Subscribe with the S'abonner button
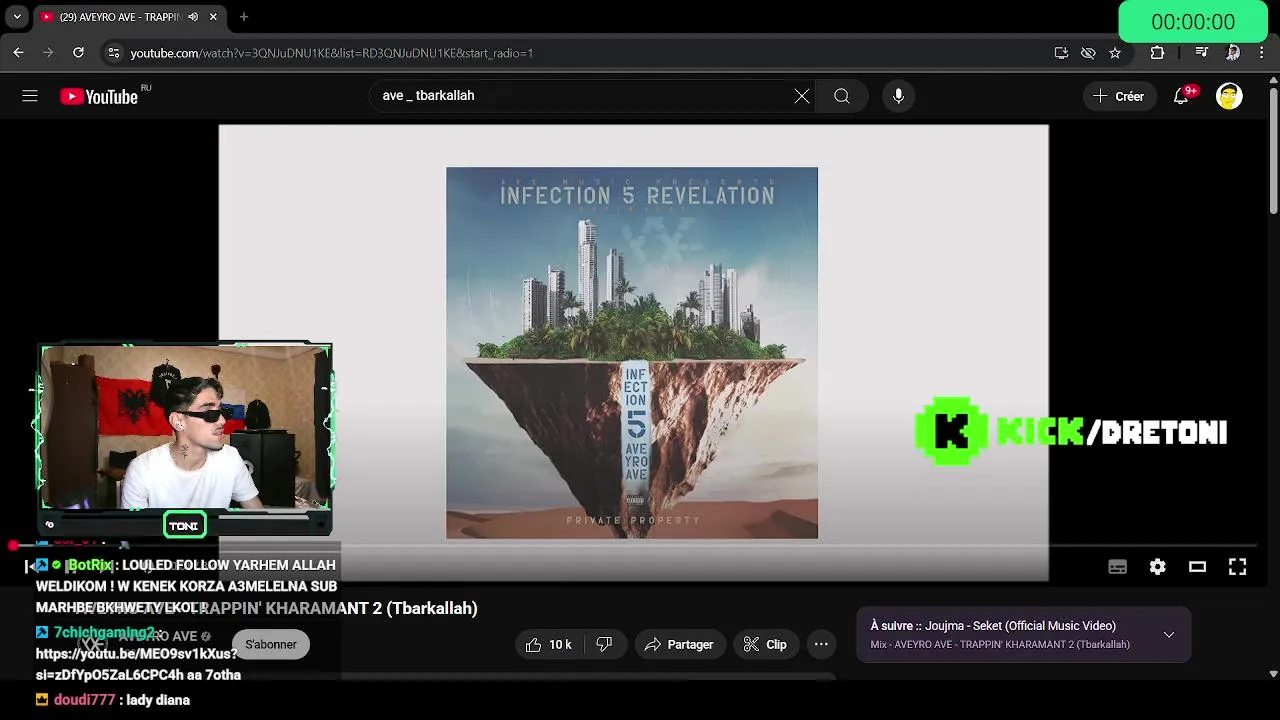Image resolution: width=1280 pixels, height=720 pixels. click(271, 645)
